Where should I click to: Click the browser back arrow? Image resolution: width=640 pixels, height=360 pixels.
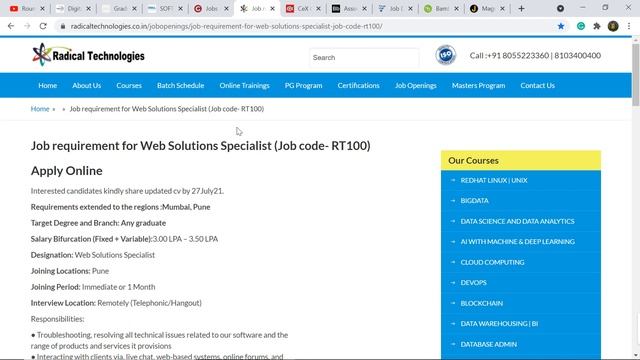pyautogui.click(x=11, y=26)
